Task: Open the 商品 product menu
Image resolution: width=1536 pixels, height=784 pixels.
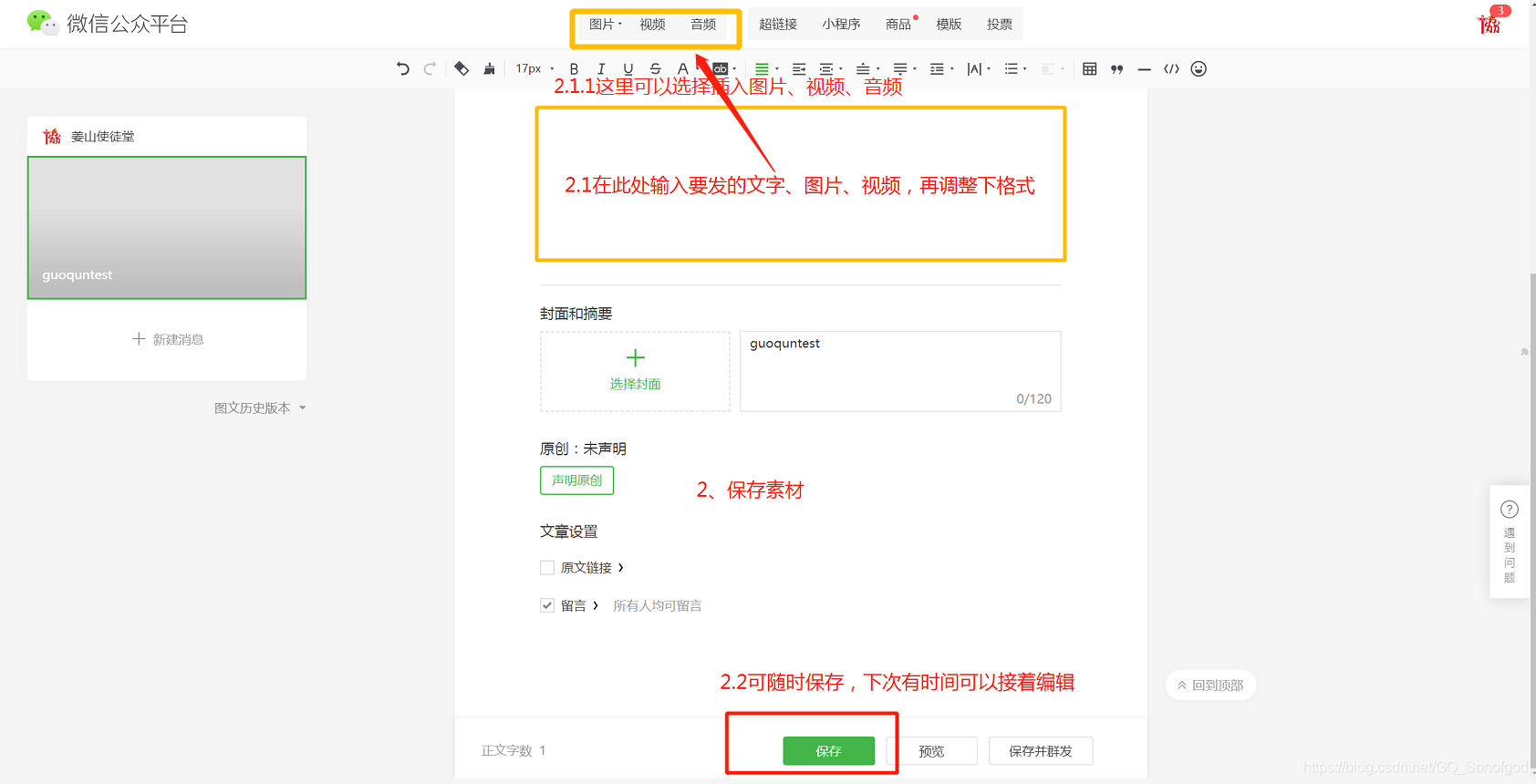Action: click(x=900, y=24)
